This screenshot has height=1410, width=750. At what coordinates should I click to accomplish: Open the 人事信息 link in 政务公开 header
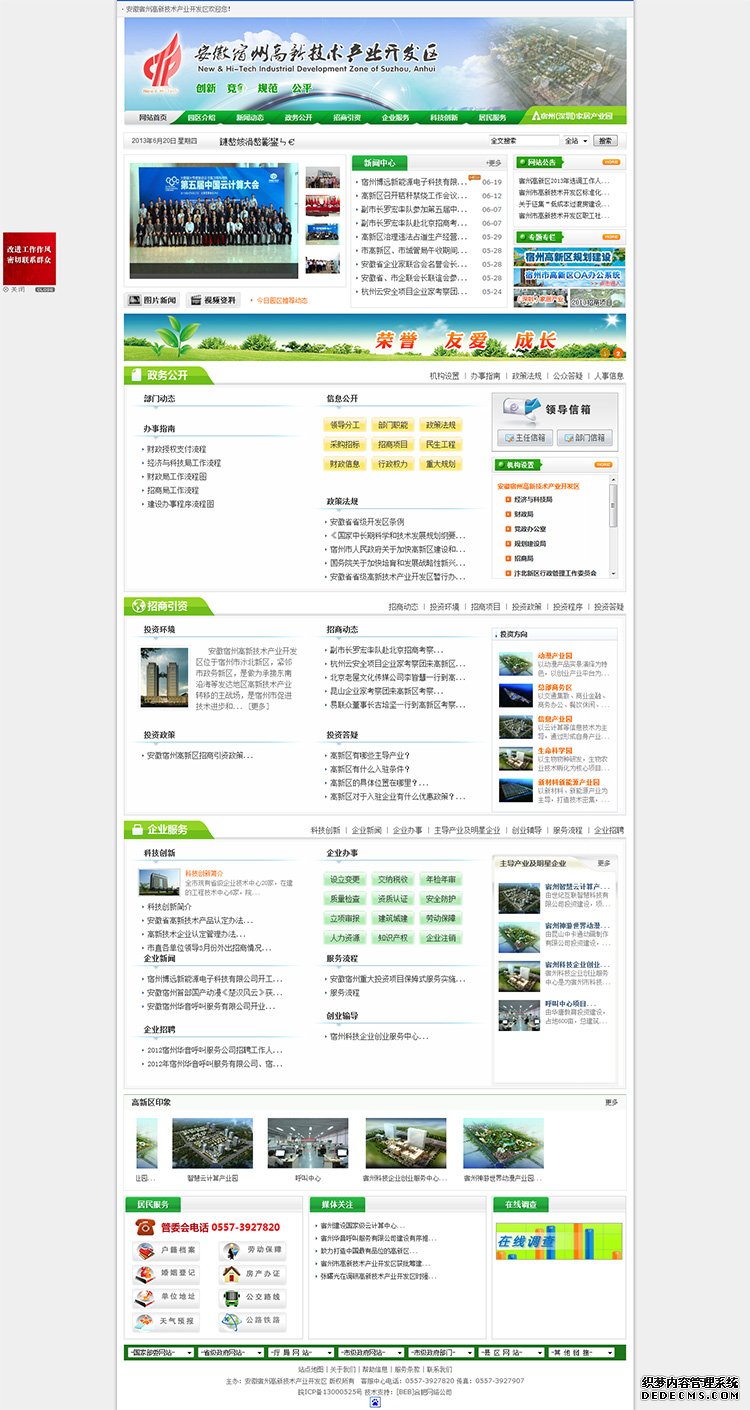click(609, 376)
